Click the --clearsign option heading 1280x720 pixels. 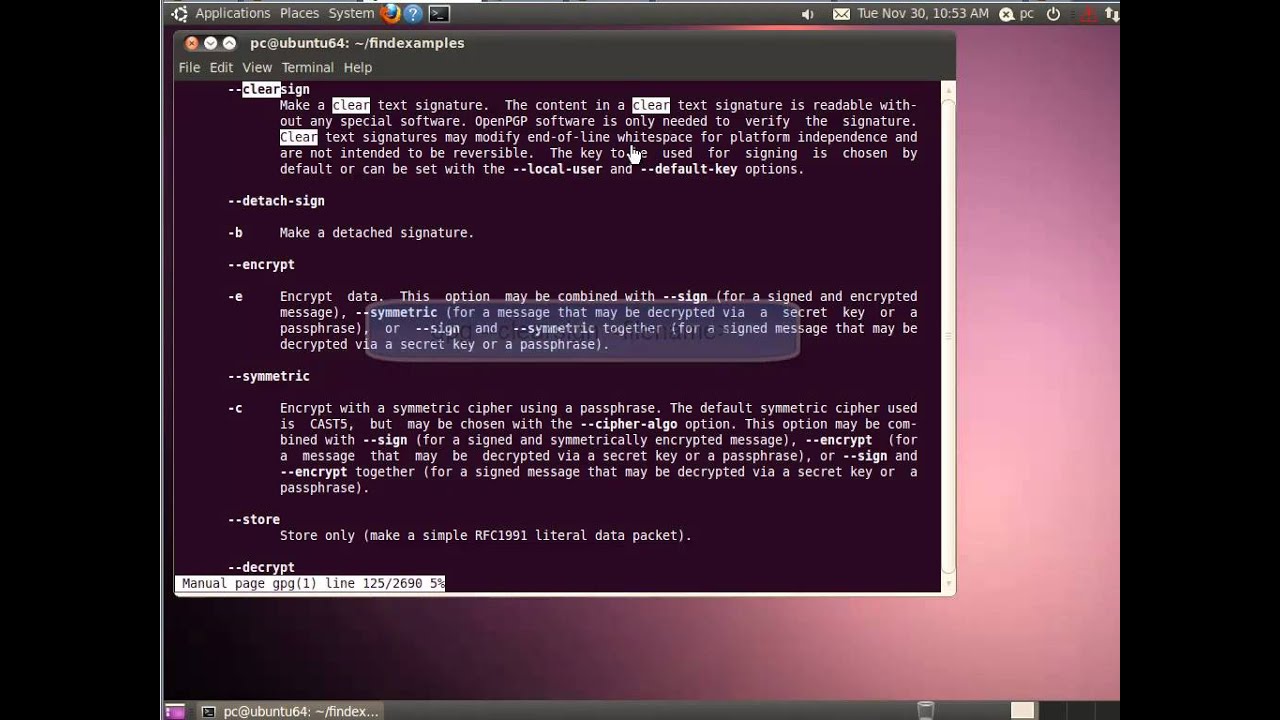click(269, 89)
